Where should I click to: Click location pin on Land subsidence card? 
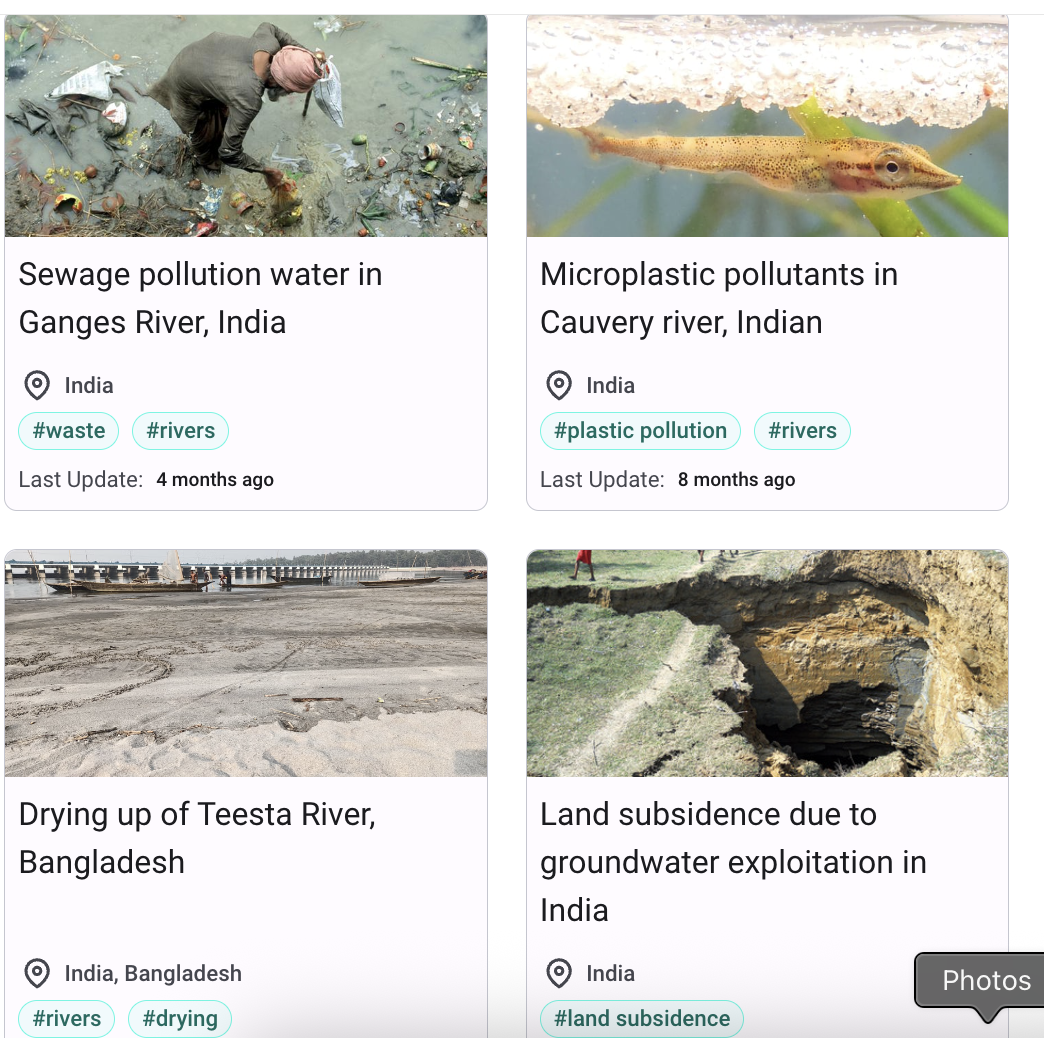coord(559,973)
